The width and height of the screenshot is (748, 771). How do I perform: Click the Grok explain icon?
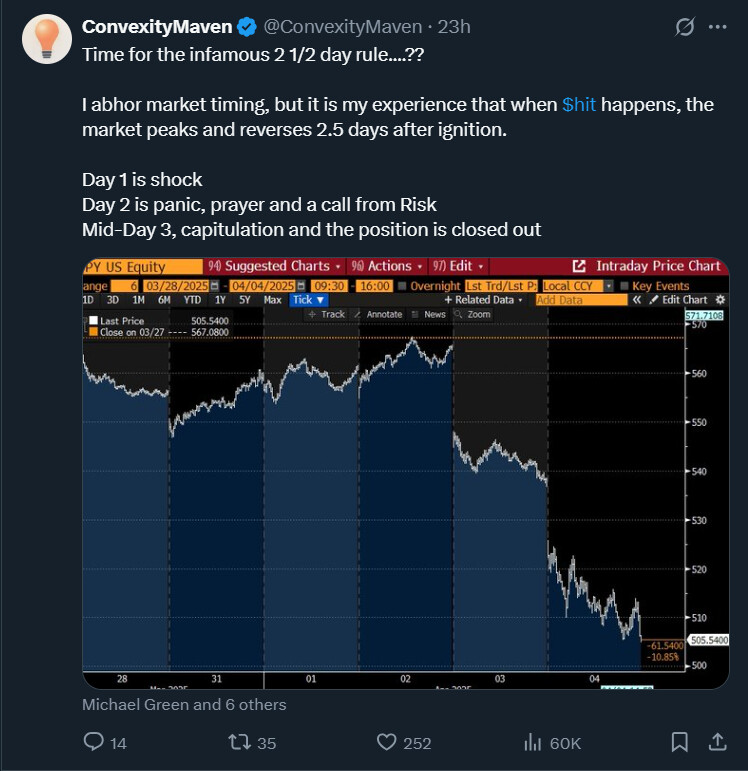[685, 28]
